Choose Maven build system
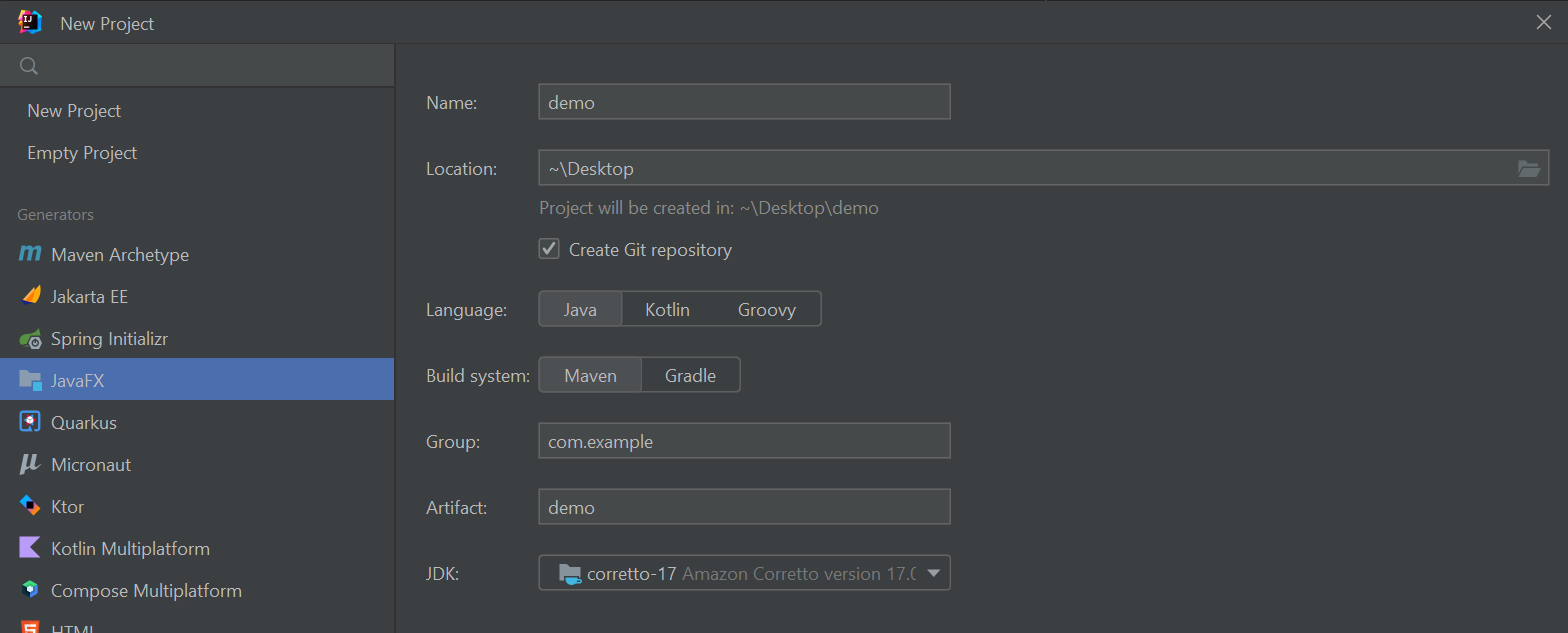The width and height of the screenshot is (1568, 633). pos(590,375)
